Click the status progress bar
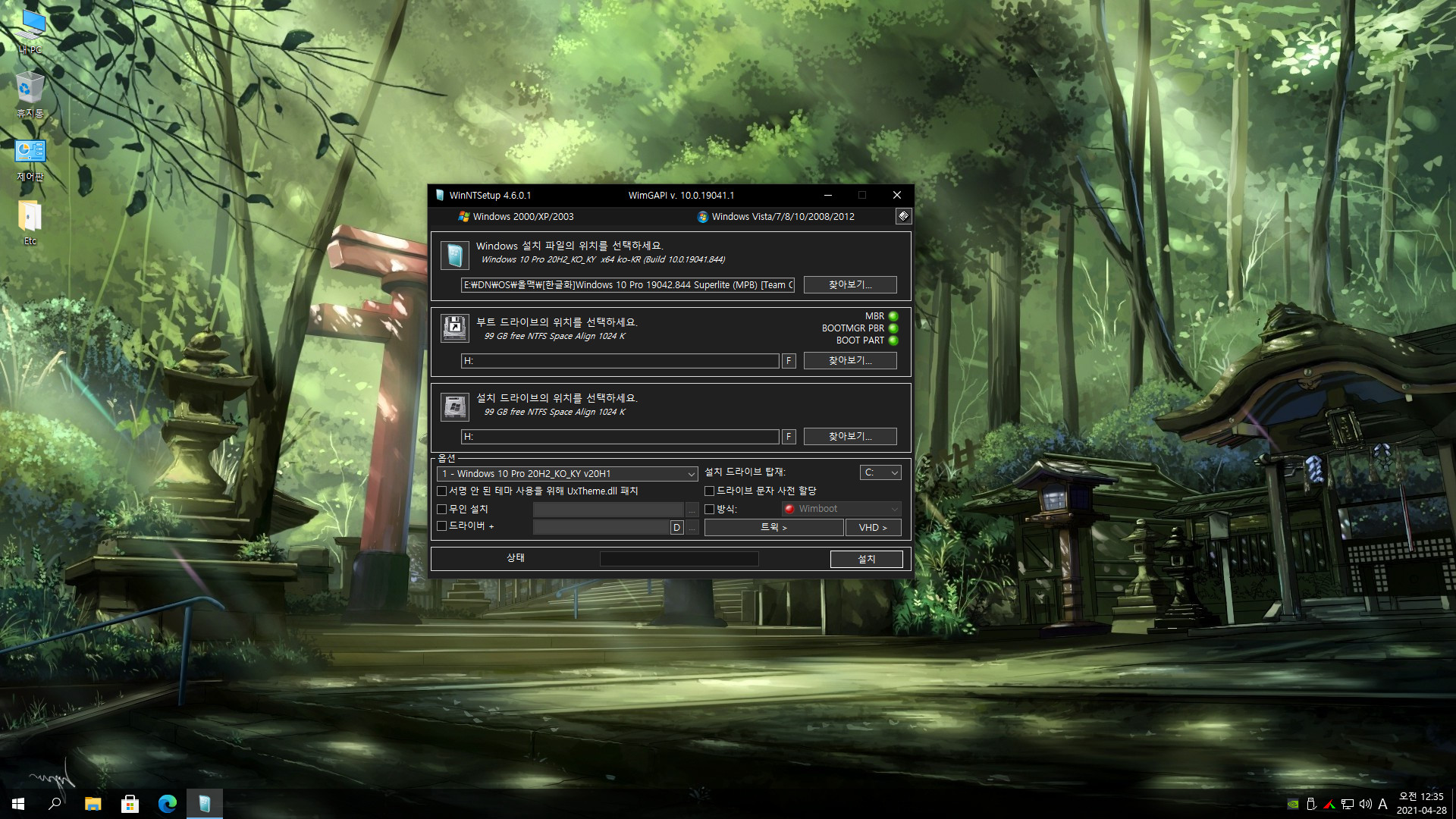The width and height of the screenshot is (1456, 819). pos(679,559)
